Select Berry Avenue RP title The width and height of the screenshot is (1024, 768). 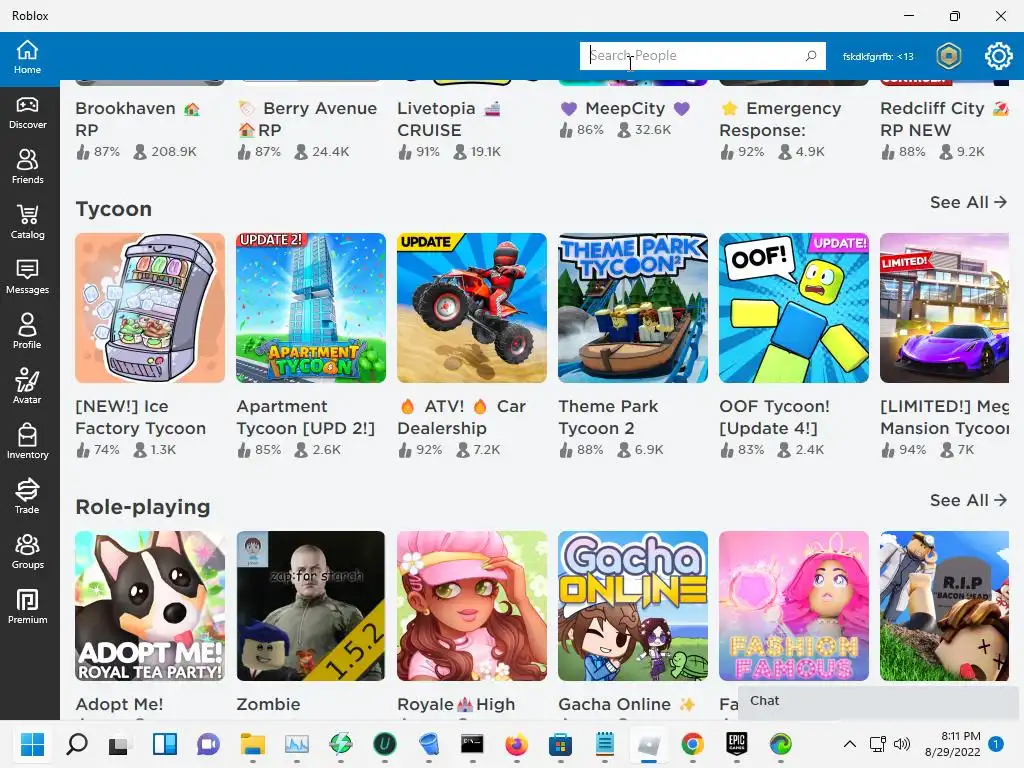[307, 119]
